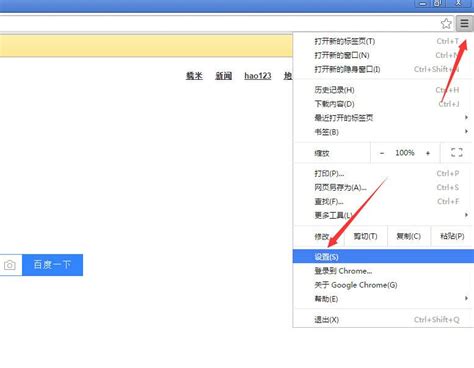Click the 粘贴(P) button

tap(452, 236)
